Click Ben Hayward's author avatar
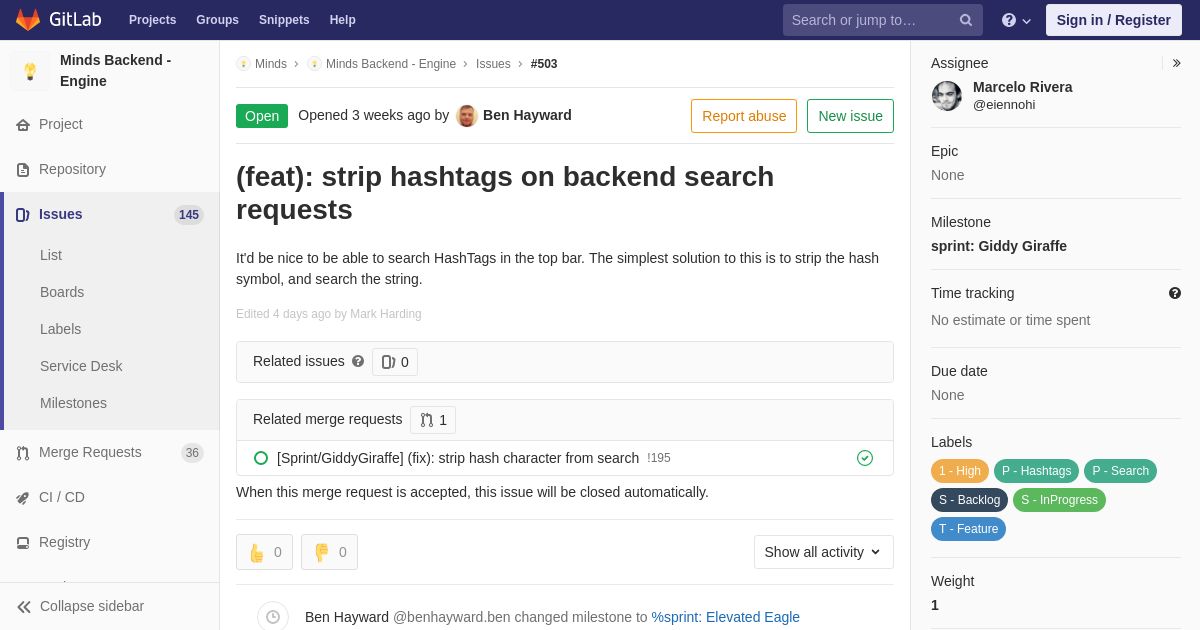1200x630 pixels. pos(467,116)
